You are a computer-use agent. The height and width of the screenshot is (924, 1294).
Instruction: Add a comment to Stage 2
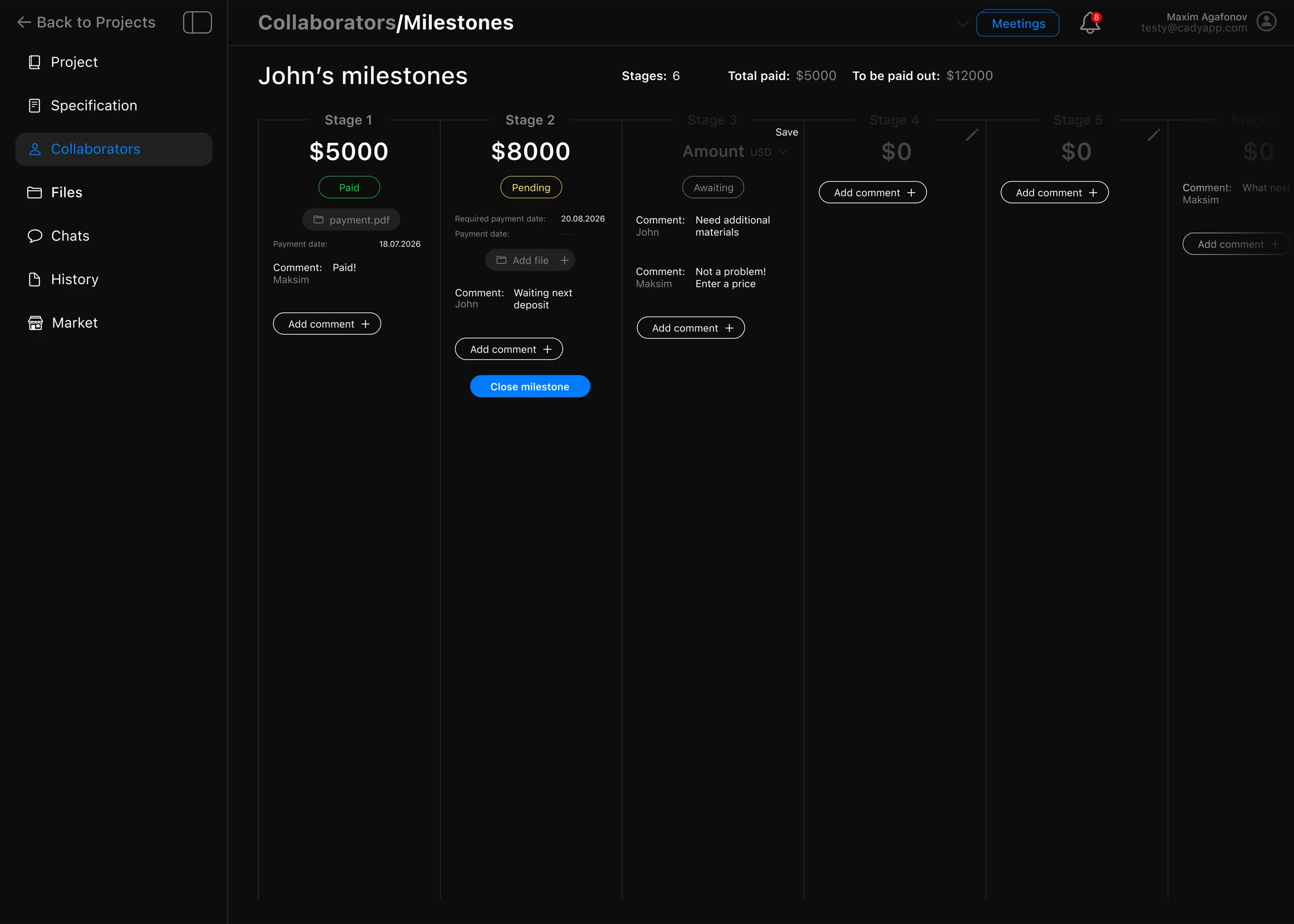pyautogui.click(x=509, y=349)
